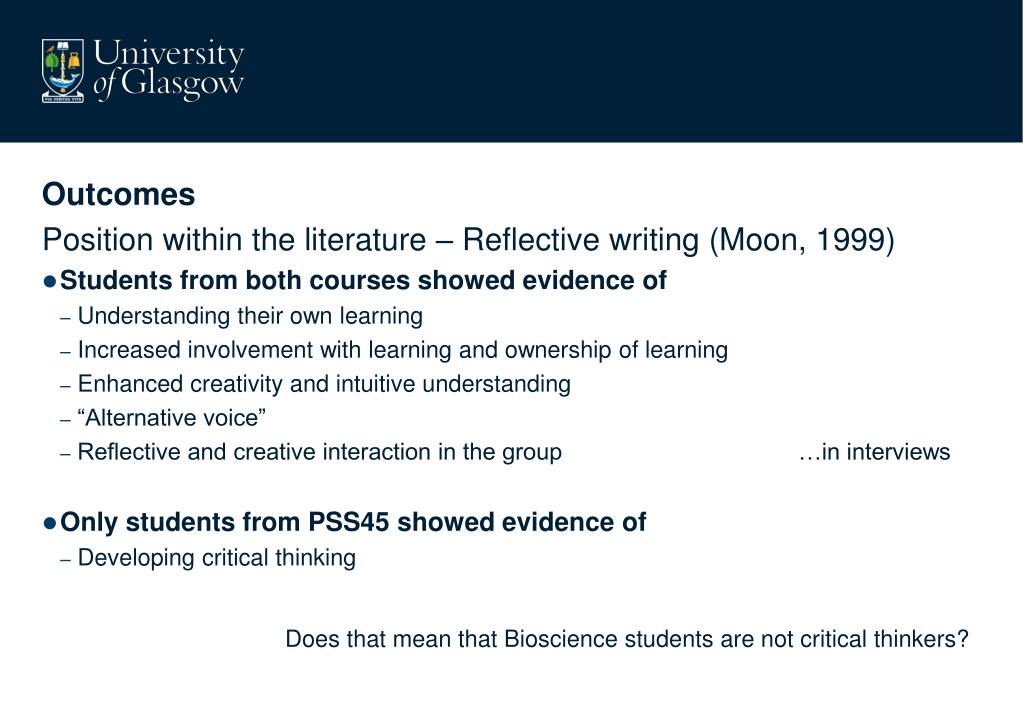Click Understanding their own learning item
The width and height of the screenshot is (1023, 708).
click(x=251, y=316)
